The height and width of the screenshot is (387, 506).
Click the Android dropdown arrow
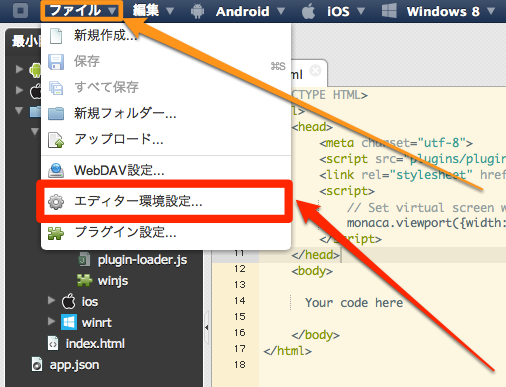[x=281, y=11]
